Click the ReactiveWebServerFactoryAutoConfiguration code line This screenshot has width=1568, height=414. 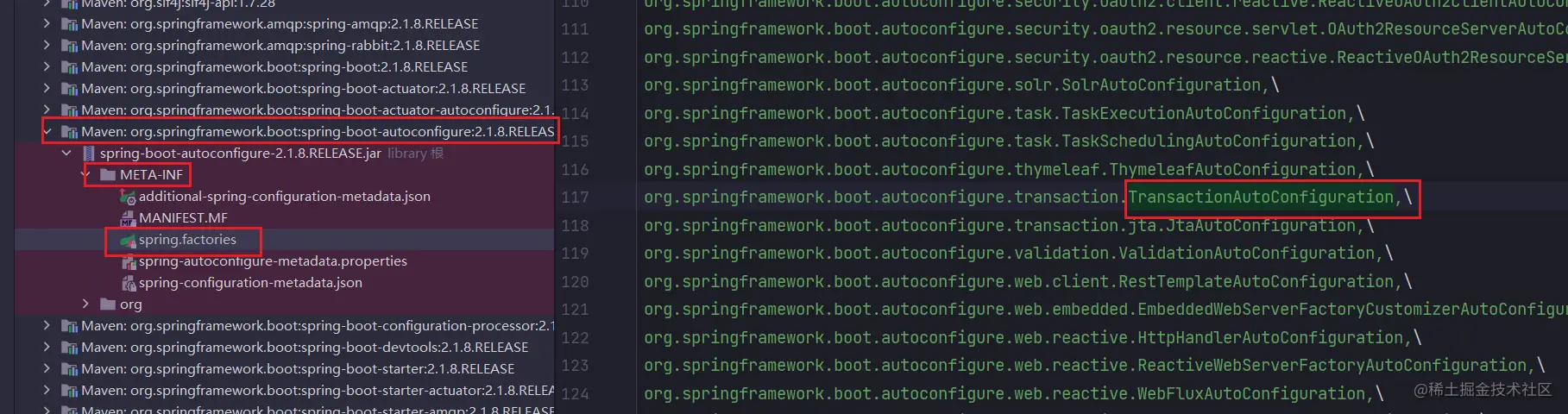tap(1094, 366)
